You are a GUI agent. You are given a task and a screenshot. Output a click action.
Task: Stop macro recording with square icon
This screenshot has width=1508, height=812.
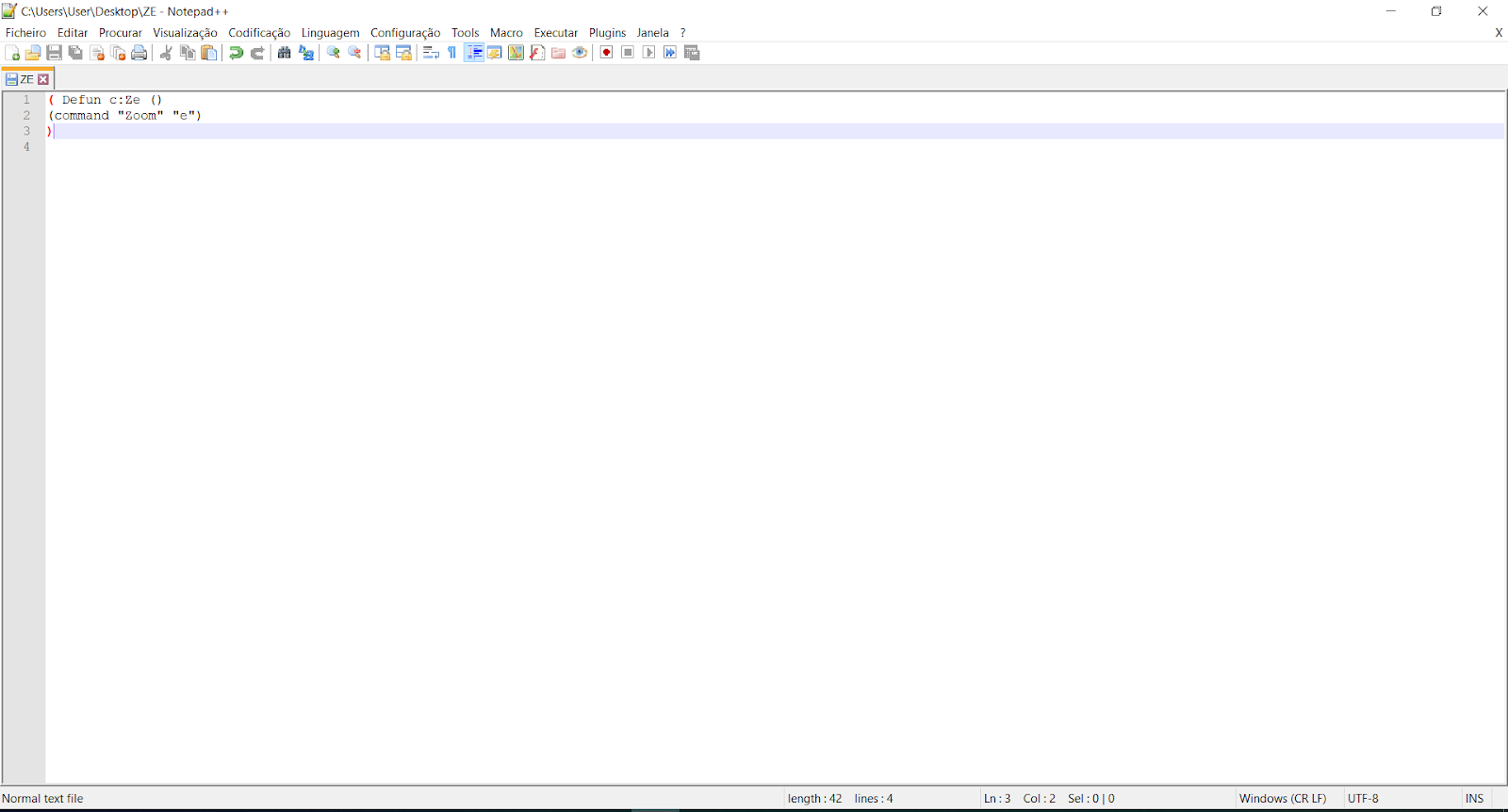pos(628,53)
